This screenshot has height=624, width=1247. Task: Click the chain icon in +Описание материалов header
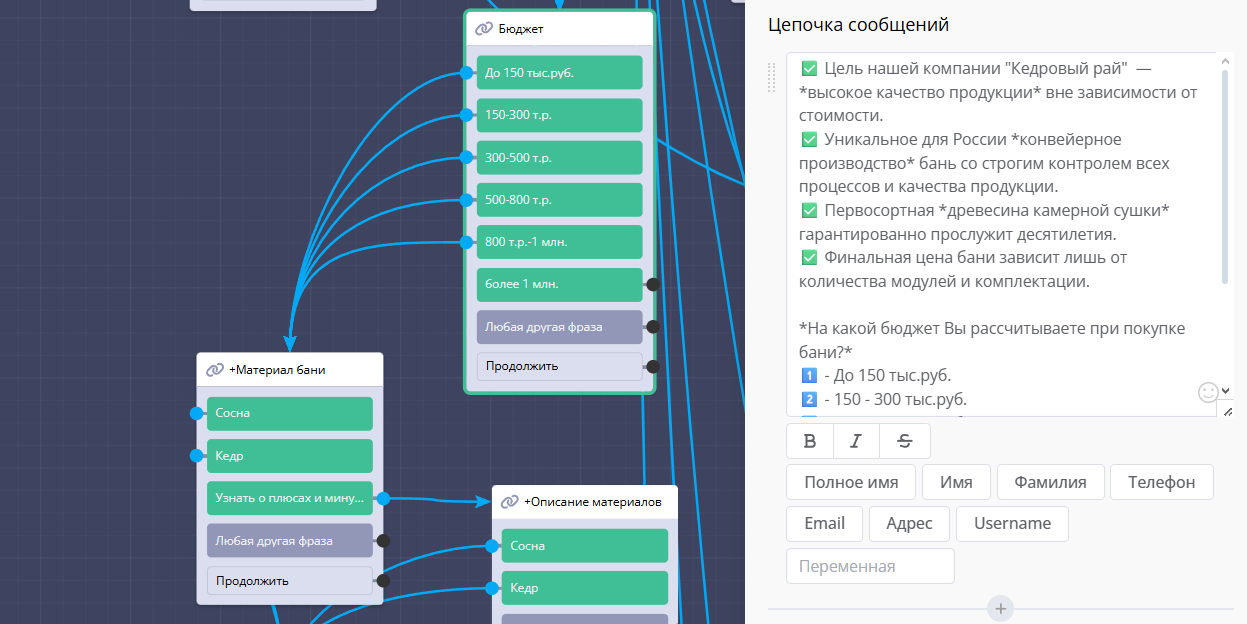tap(509, 502)
